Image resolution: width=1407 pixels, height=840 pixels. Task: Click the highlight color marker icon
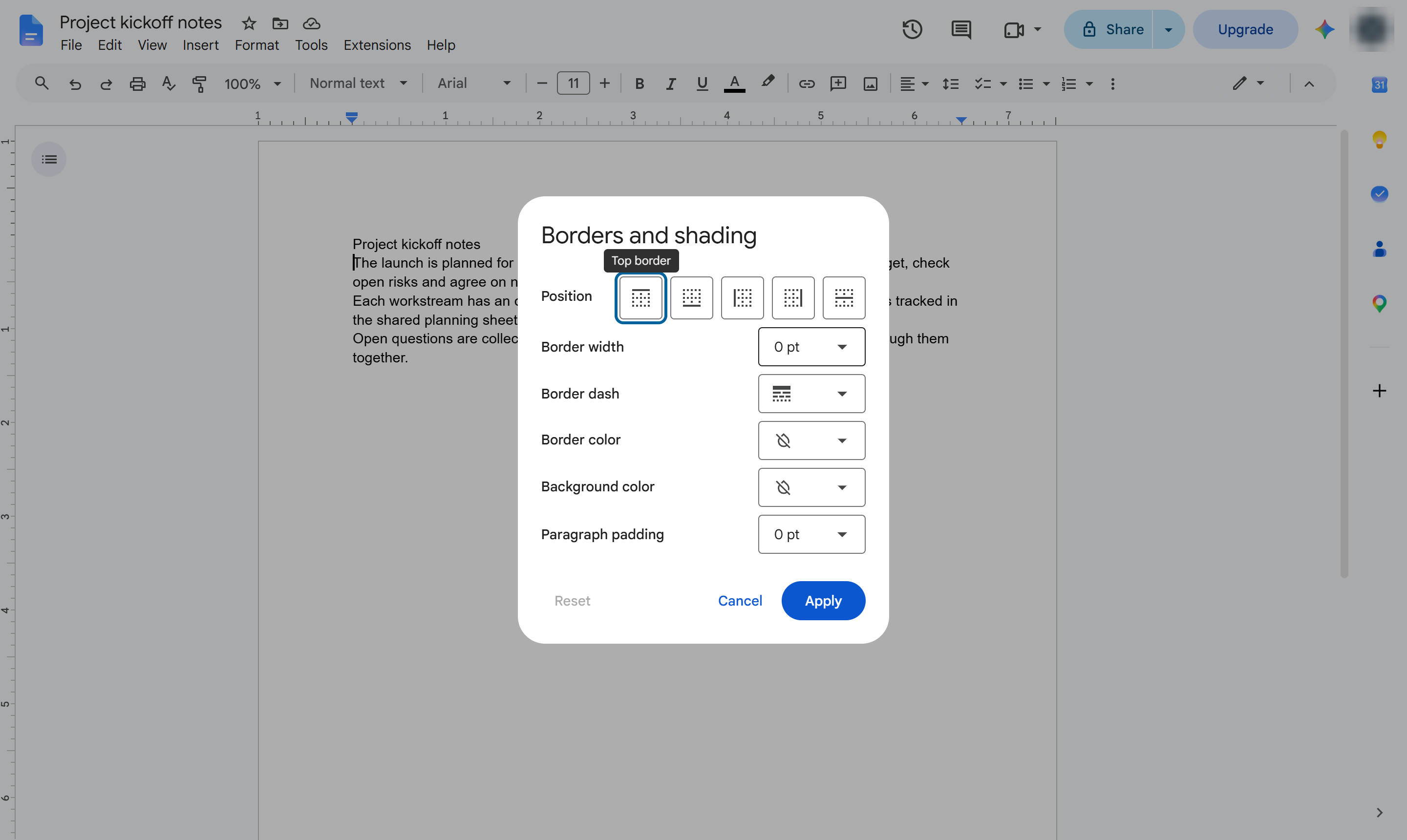pyautogui.click(x=767, y=83)
